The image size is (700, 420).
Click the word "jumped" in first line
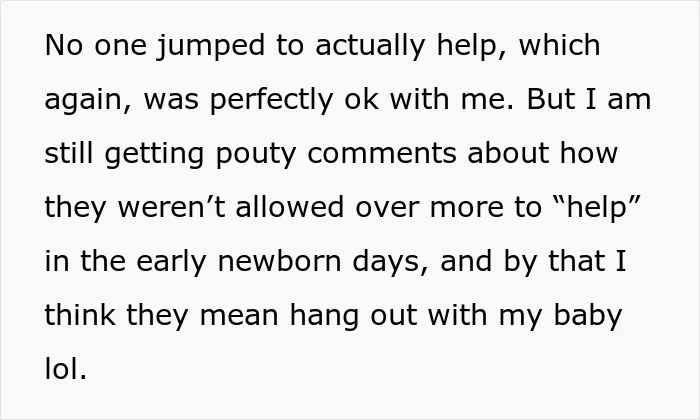click(x=211, y=46)
